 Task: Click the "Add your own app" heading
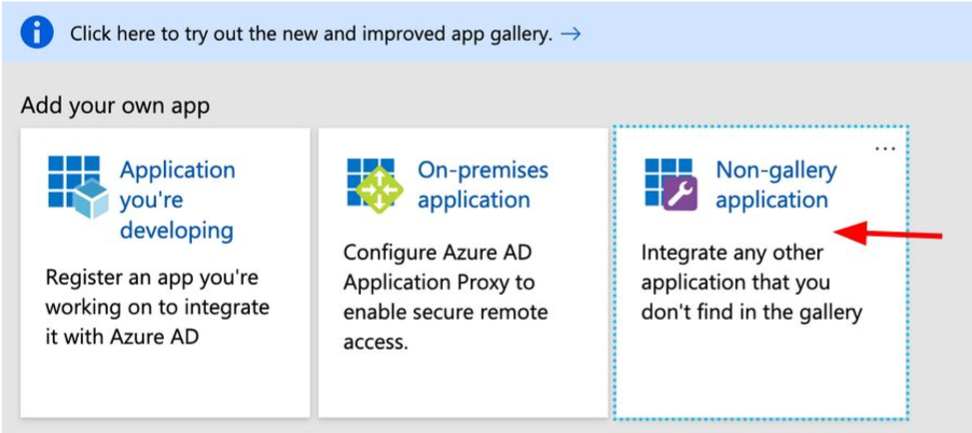[x=115, y=106]
